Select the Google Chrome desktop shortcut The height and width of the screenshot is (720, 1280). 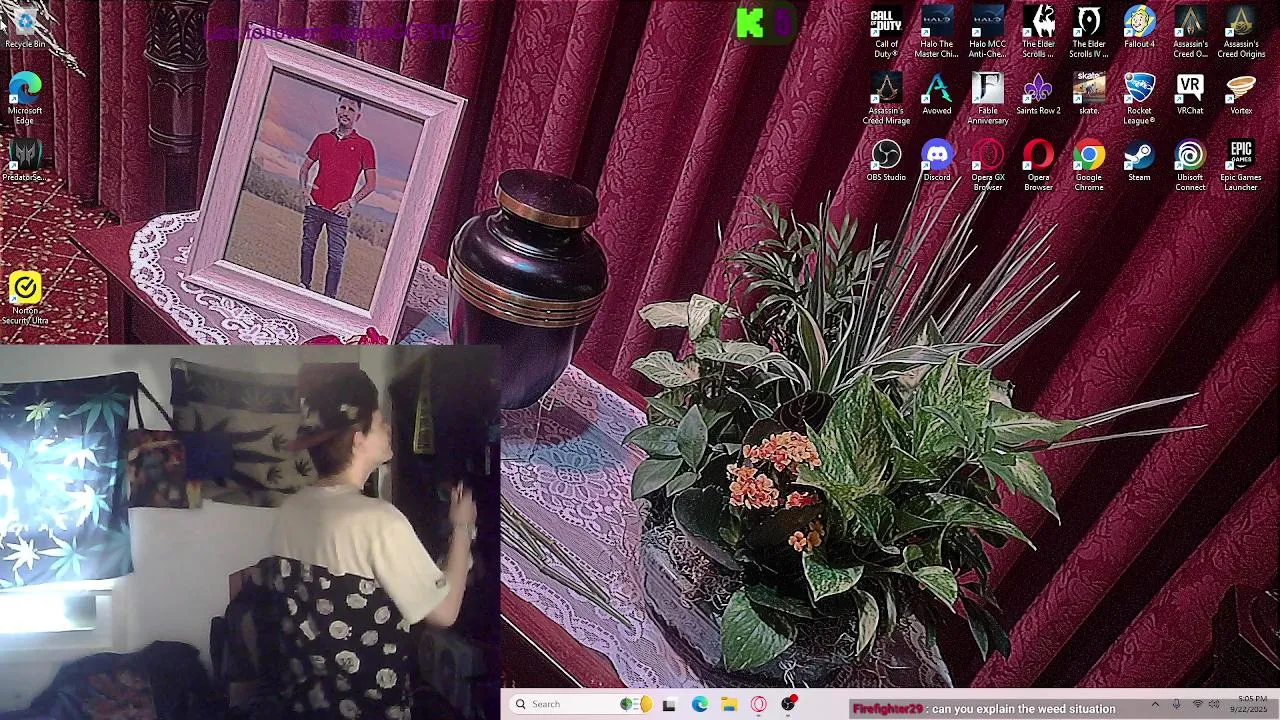tap(1089, 166)
